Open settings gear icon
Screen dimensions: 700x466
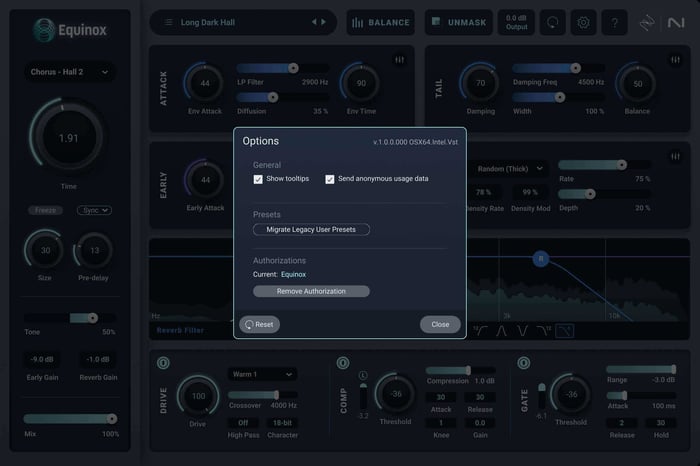point(583,22)
